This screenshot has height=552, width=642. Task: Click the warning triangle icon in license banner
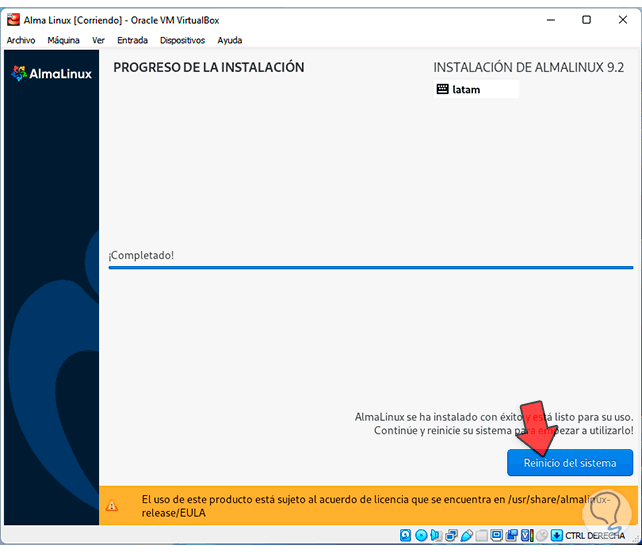coord(112,506)
